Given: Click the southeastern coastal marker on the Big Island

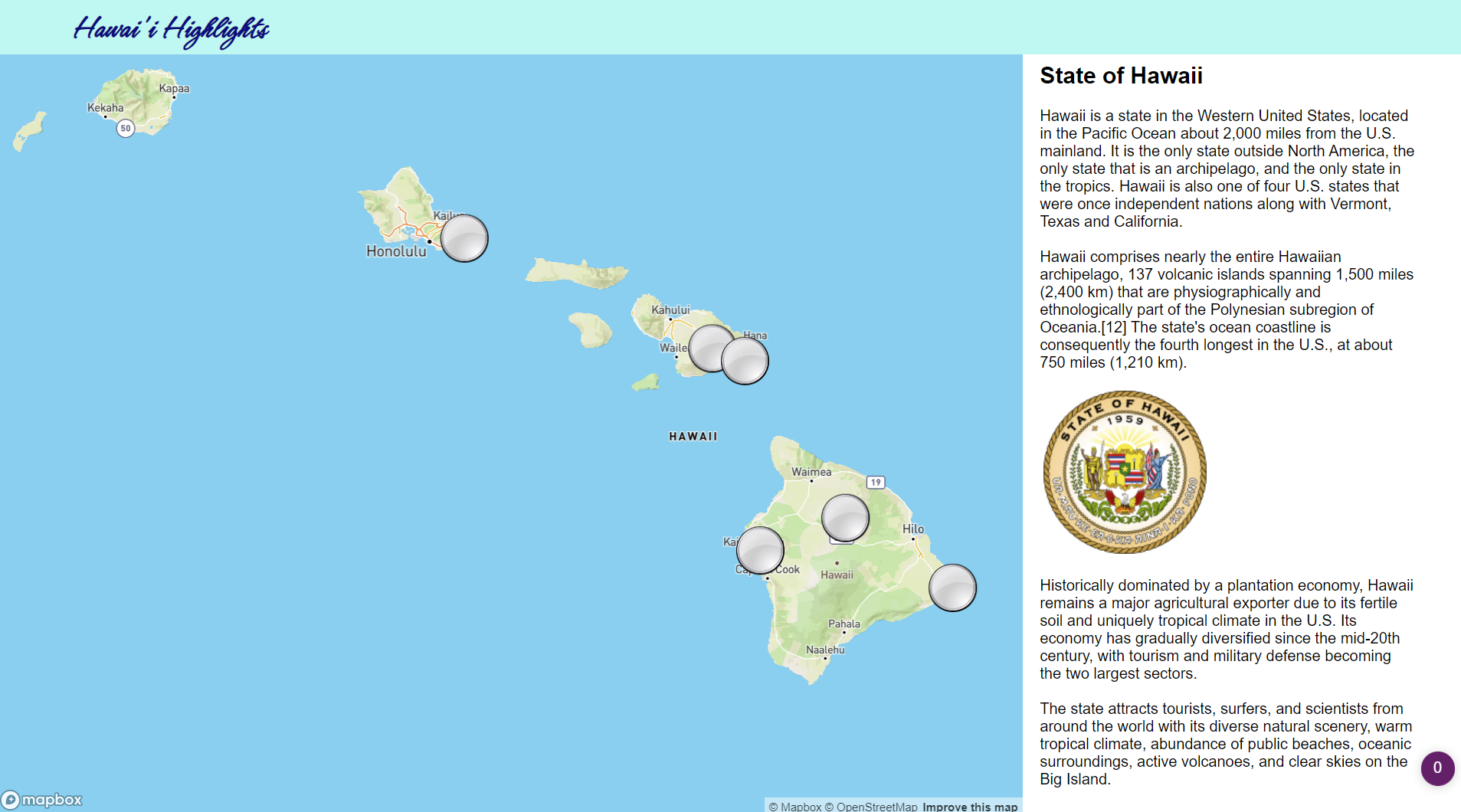Looking at the screenshot, I should (x=952, y=587).
